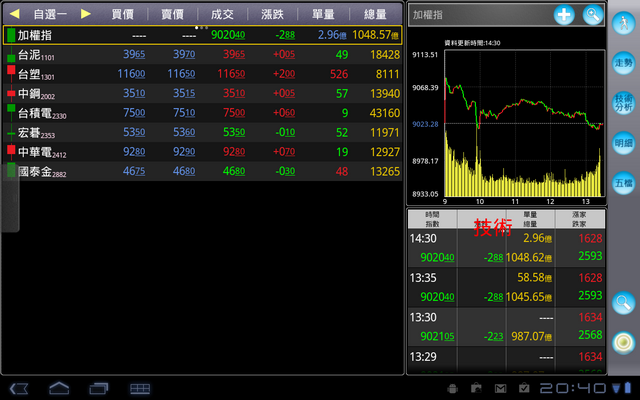Select 加權指 index row
This screenshot has height=400, width=640.
click(x=202, y=35)
